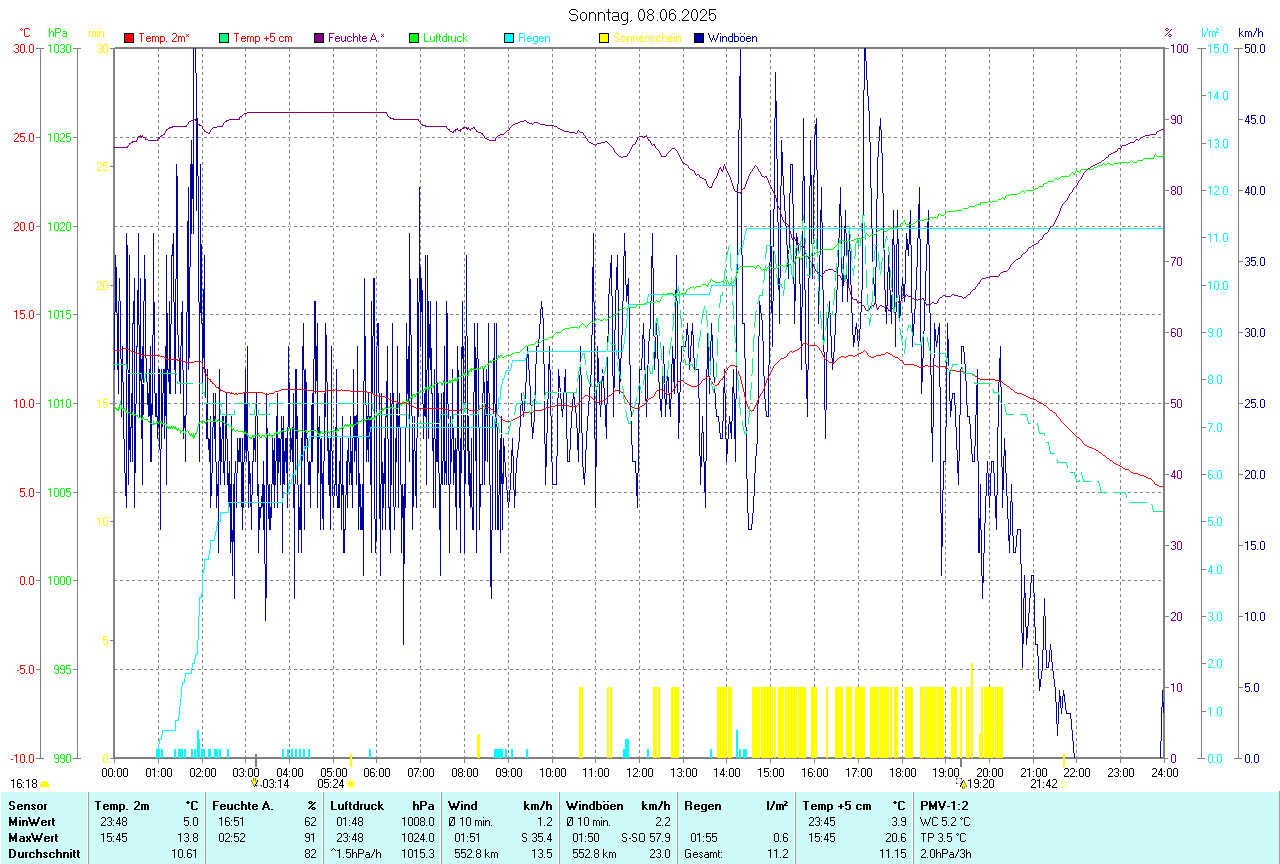This screenshot has height=864, width=1280.
Task: Click the yellow Sonnenschein legend square
Action: coord(604,38)
